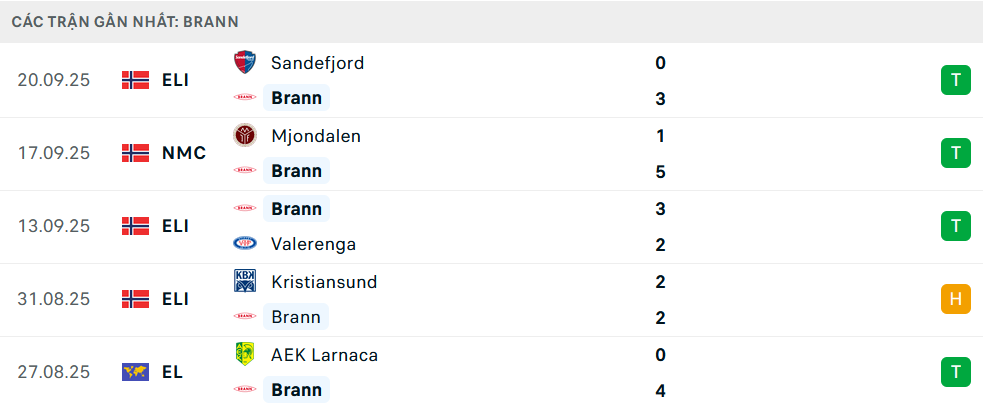Open the NMC competition label

pos(184,153)
